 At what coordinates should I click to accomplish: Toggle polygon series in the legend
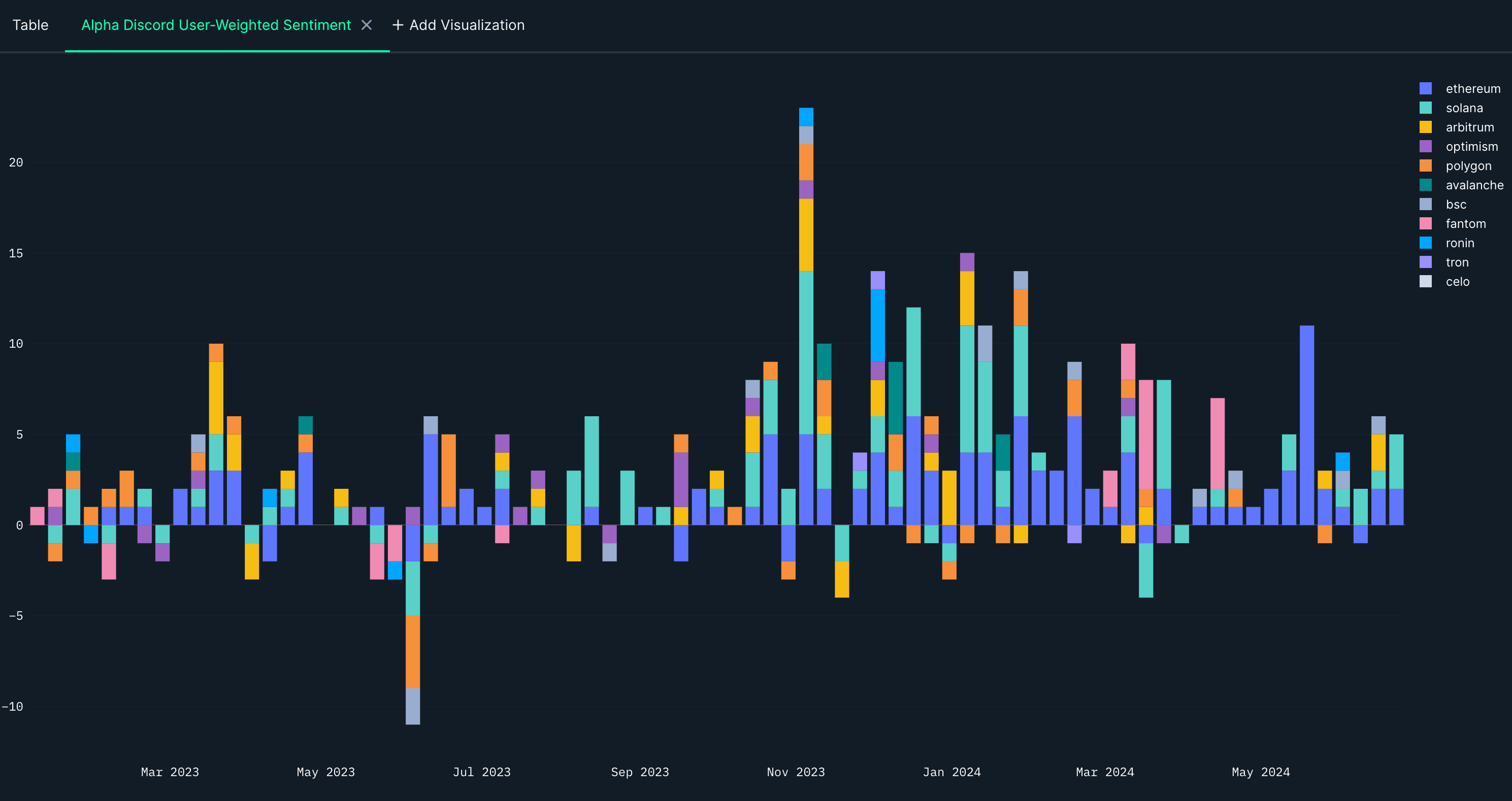click(x=1468, y=166)
